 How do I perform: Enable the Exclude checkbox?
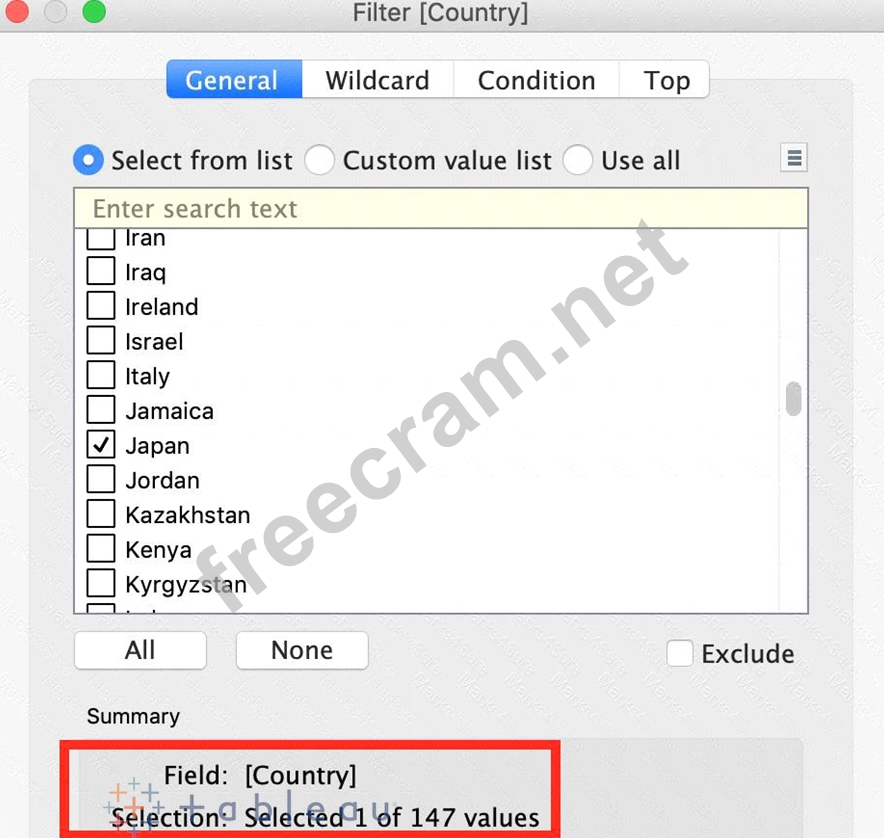tap(680, 653)
